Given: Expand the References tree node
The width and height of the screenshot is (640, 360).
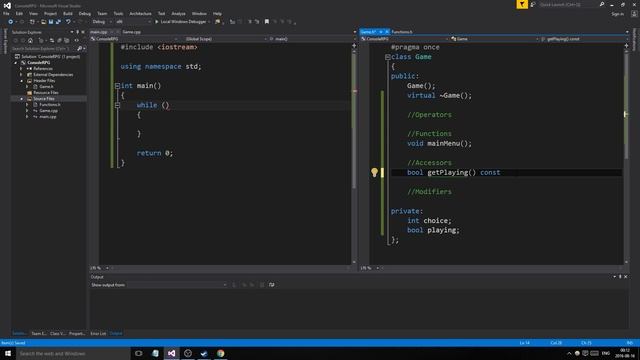Looking at the screenshot, I should click(x=22, y=69).
